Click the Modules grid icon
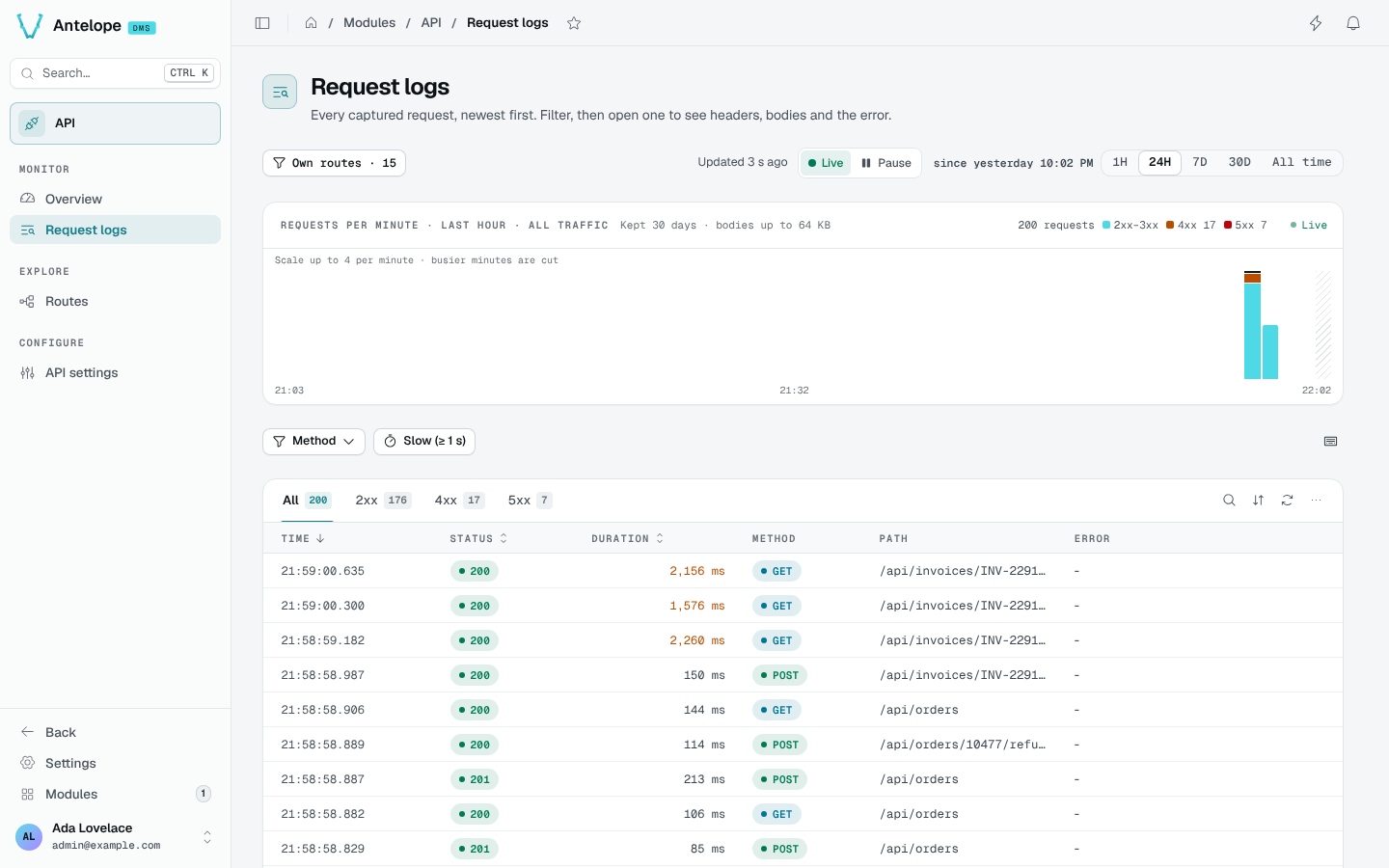The height and width of the screenshot is (868, 1389). [x=27, y=794]
